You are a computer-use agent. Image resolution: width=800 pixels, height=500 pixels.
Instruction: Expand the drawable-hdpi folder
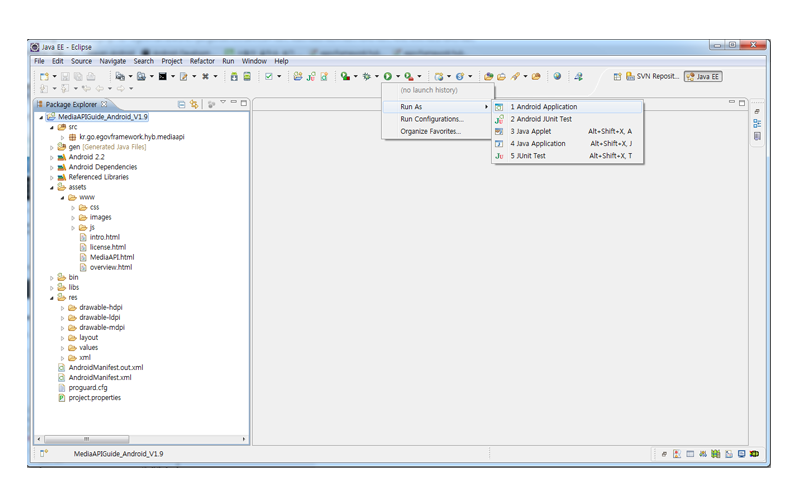pyautogui.click(x=63, y=308)
